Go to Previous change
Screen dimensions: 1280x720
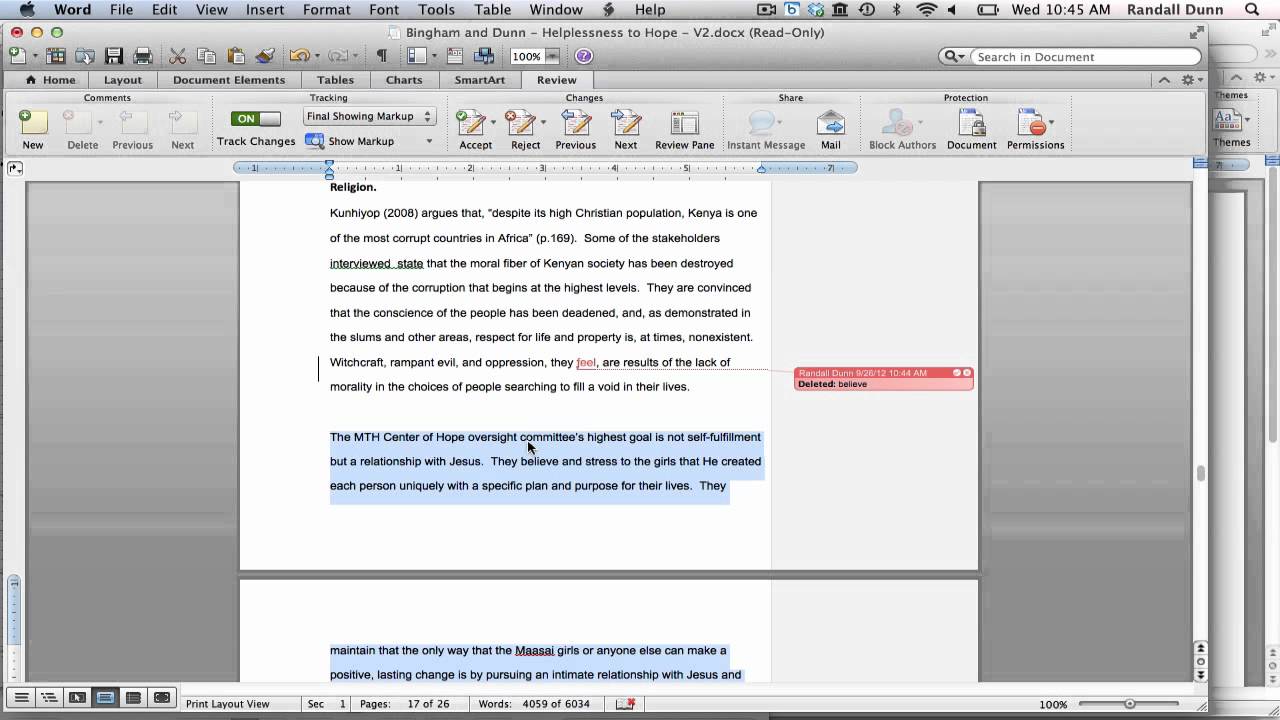pyautogui.click(x=575, y=129)
